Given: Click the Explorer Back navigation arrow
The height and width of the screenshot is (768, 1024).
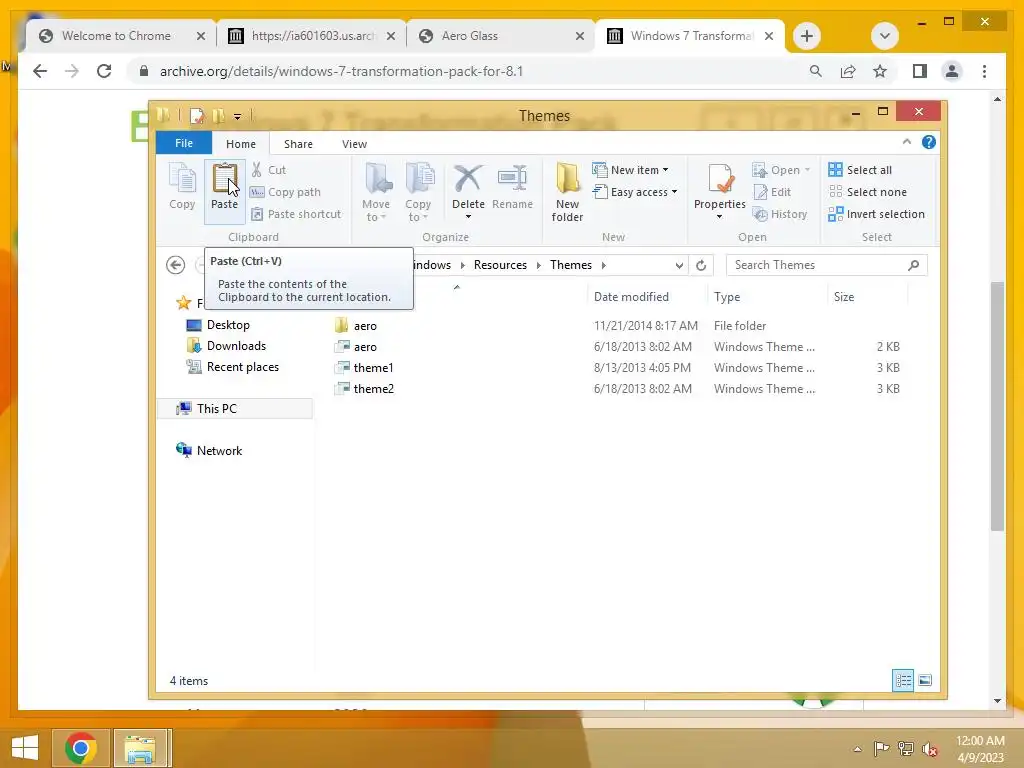Looking at the screenshot, I should point(175,264).
